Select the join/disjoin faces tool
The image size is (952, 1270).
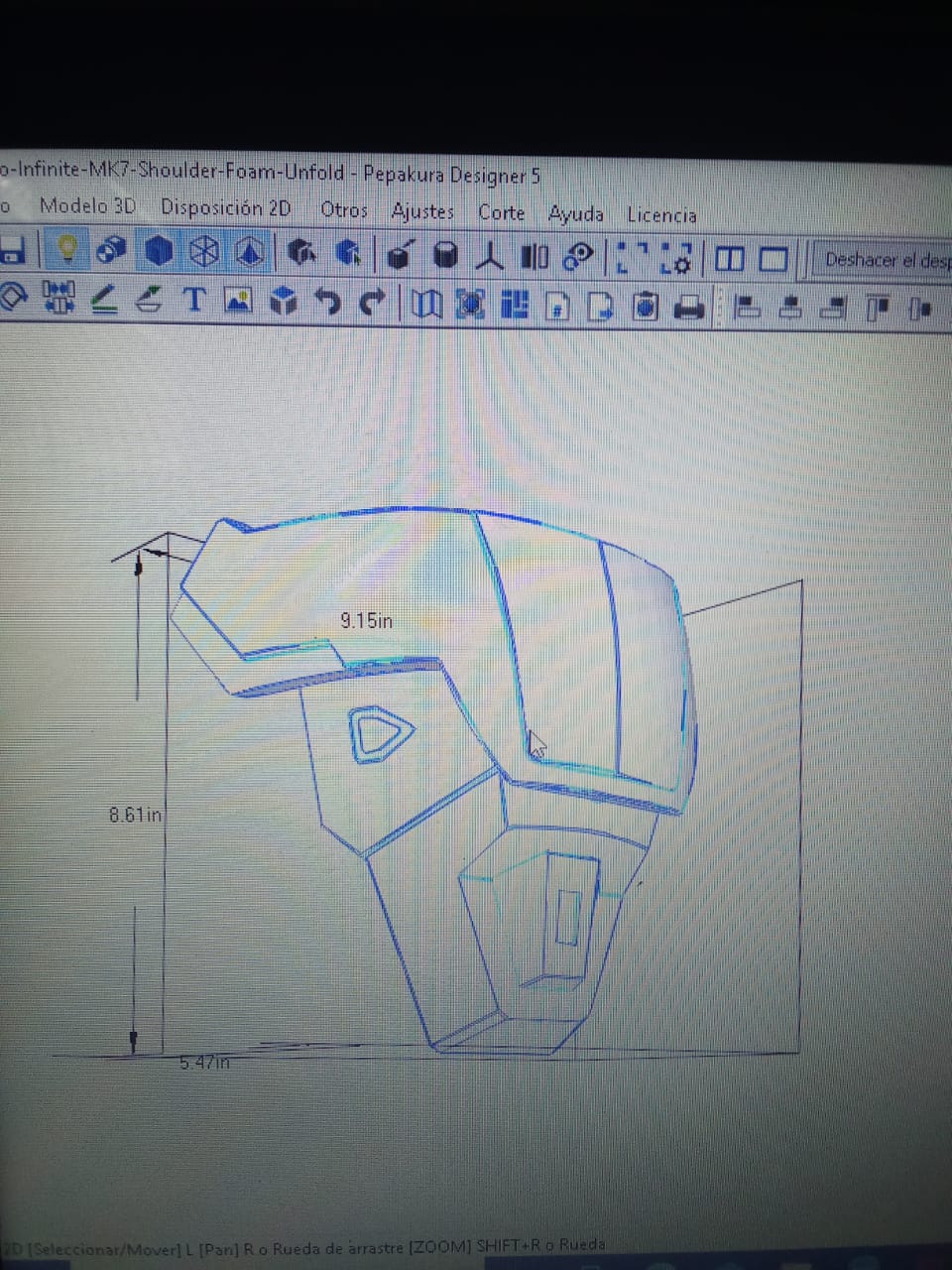[59, 297]
